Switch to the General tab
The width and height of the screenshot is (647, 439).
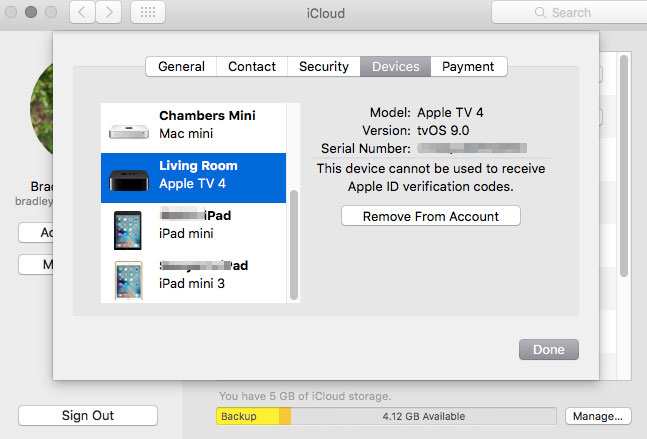(181, 66)
